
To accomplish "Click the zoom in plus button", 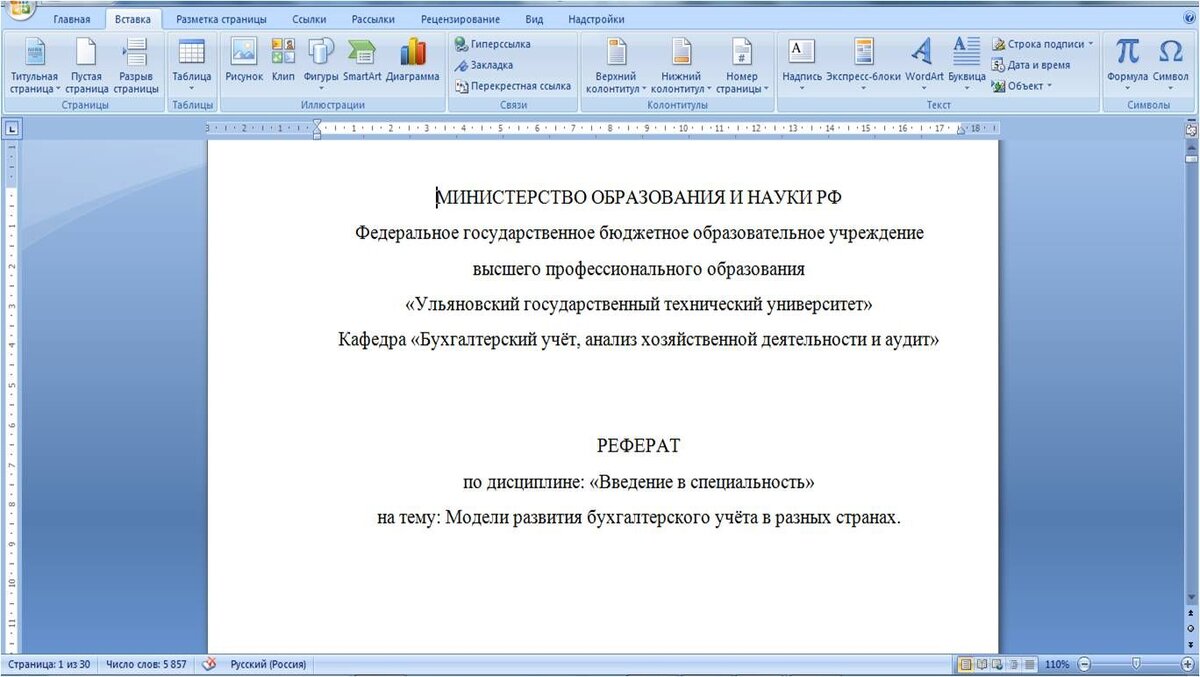I will click(1187, 664).
